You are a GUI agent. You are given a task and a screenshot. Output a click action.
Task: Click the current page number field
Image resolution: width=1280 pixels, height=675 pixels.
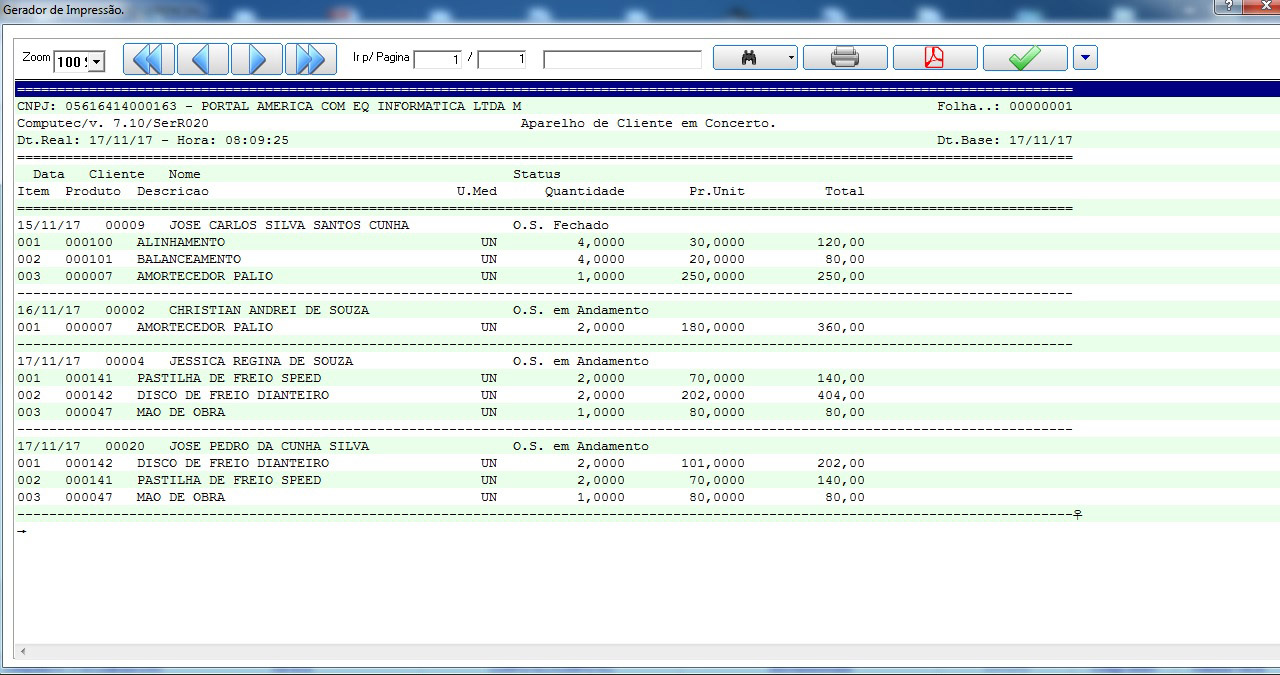[438, 60]
